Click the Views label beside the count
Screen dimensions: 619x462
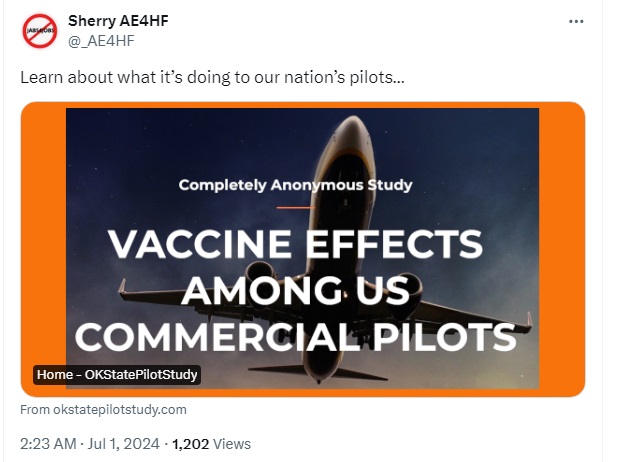point(232,444)
